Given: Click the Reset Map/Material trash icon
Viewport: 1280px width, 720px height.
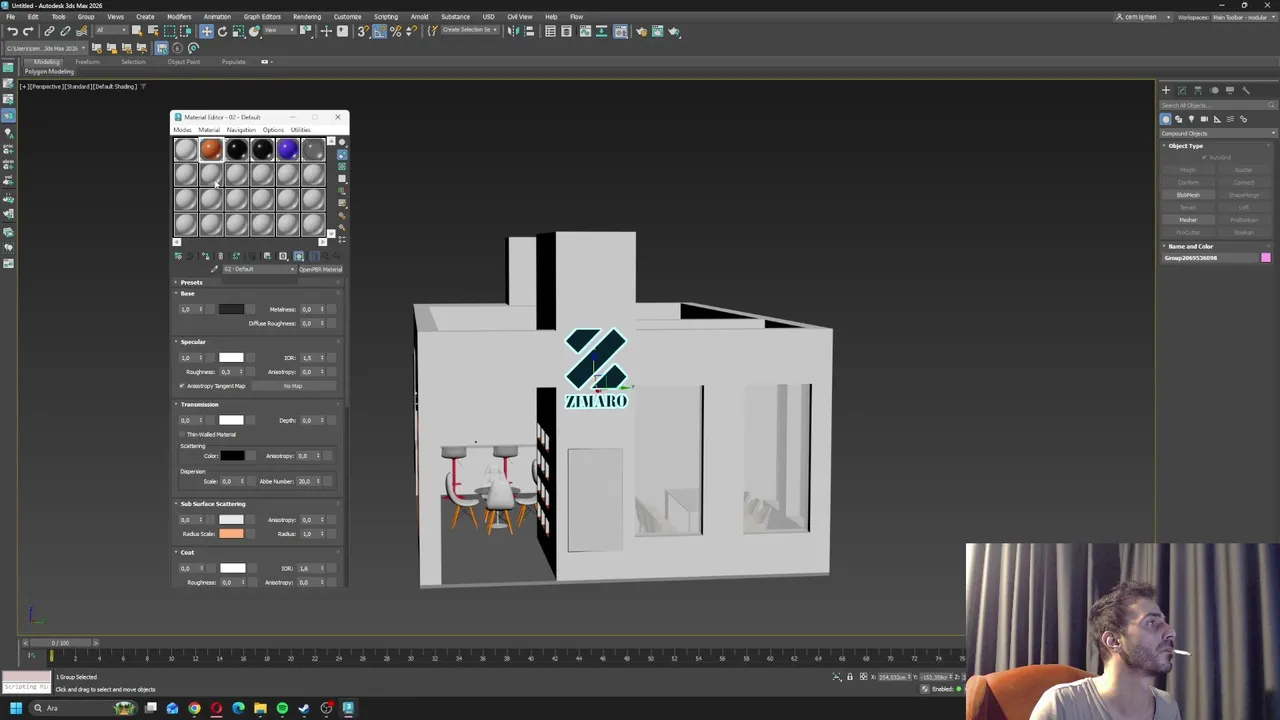Looking at the screenshot, I should 221,256.
